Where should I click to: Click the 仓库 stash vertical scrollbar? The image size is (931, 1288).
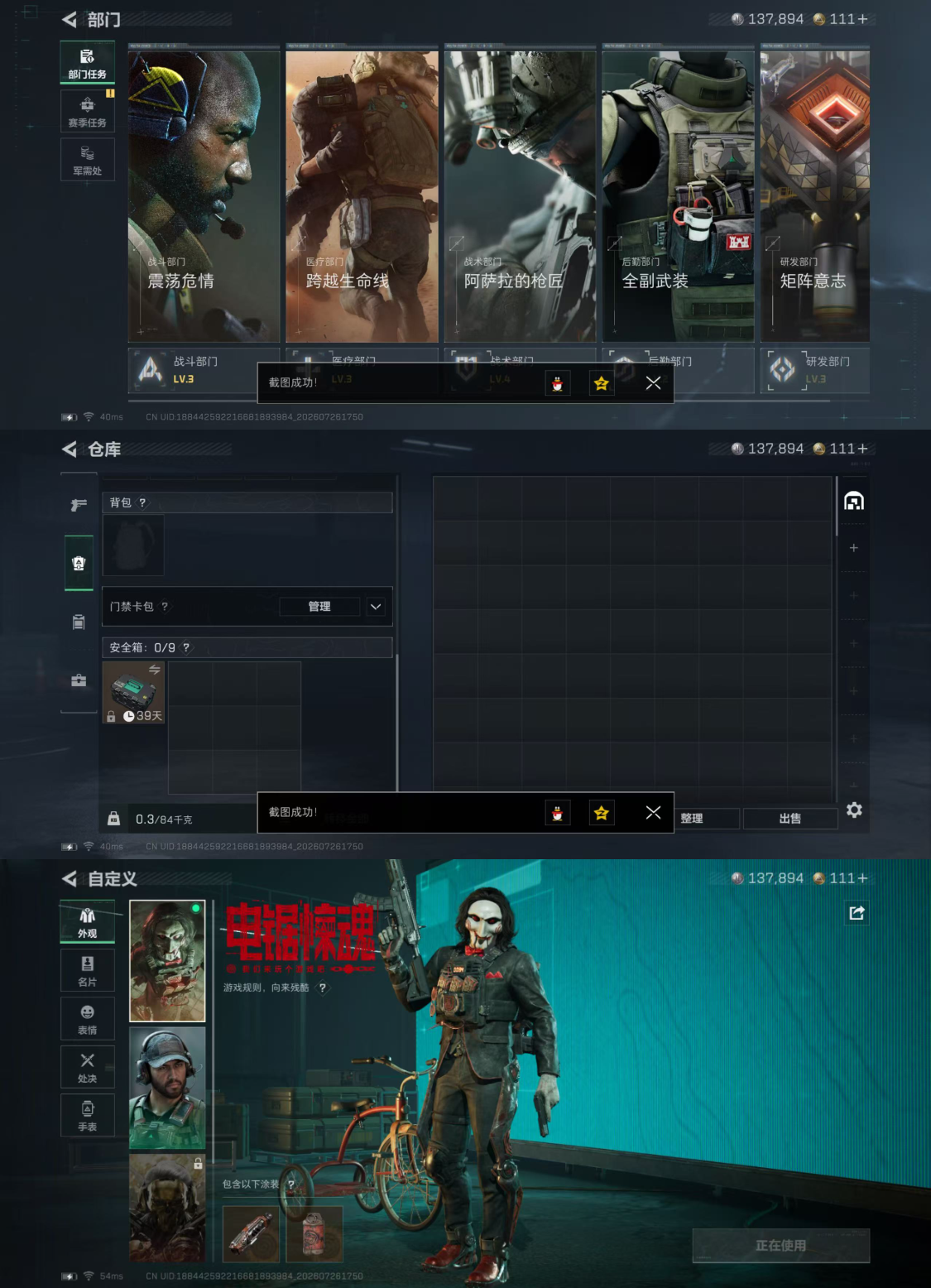[837, 506]
